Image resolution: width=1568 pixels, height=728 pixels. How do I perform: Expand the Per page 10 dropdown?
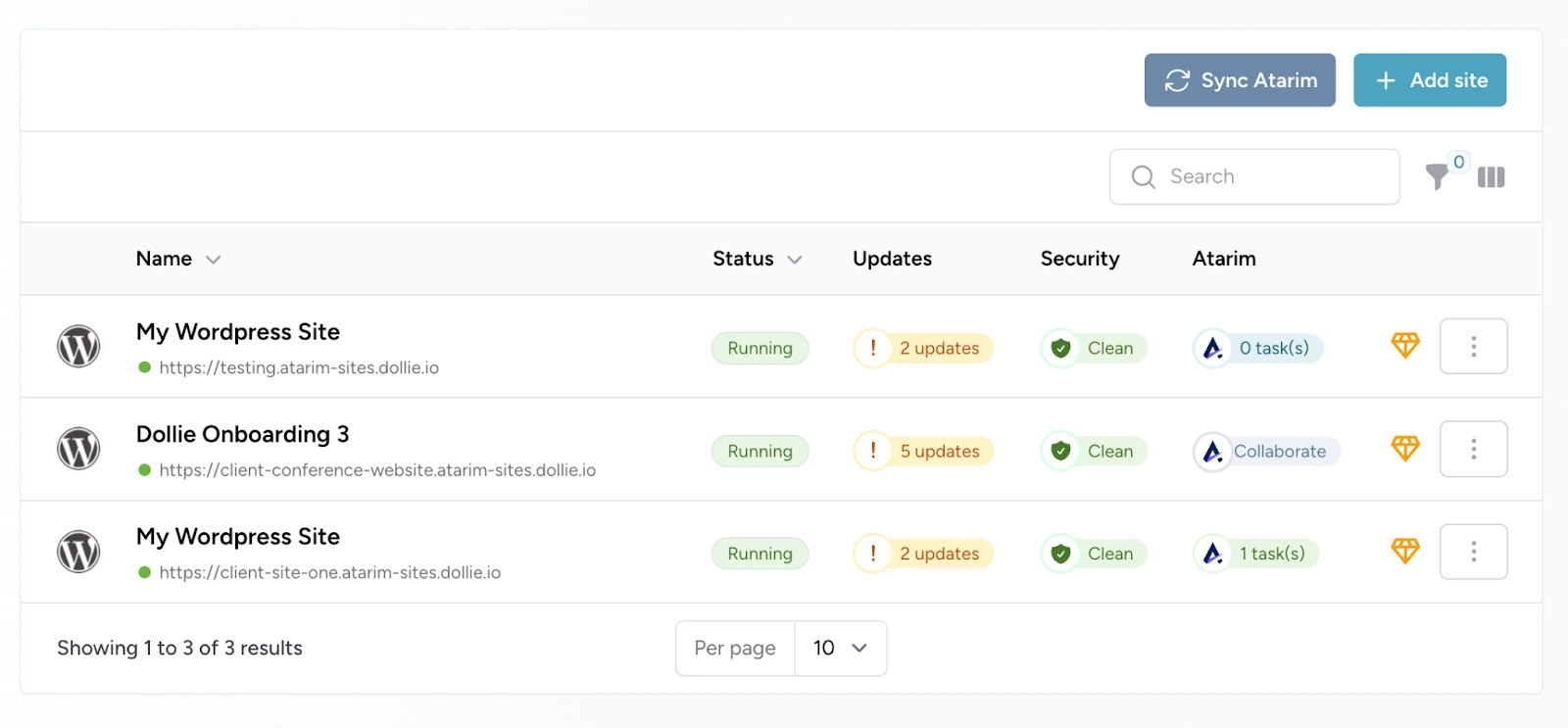(840, 648)
